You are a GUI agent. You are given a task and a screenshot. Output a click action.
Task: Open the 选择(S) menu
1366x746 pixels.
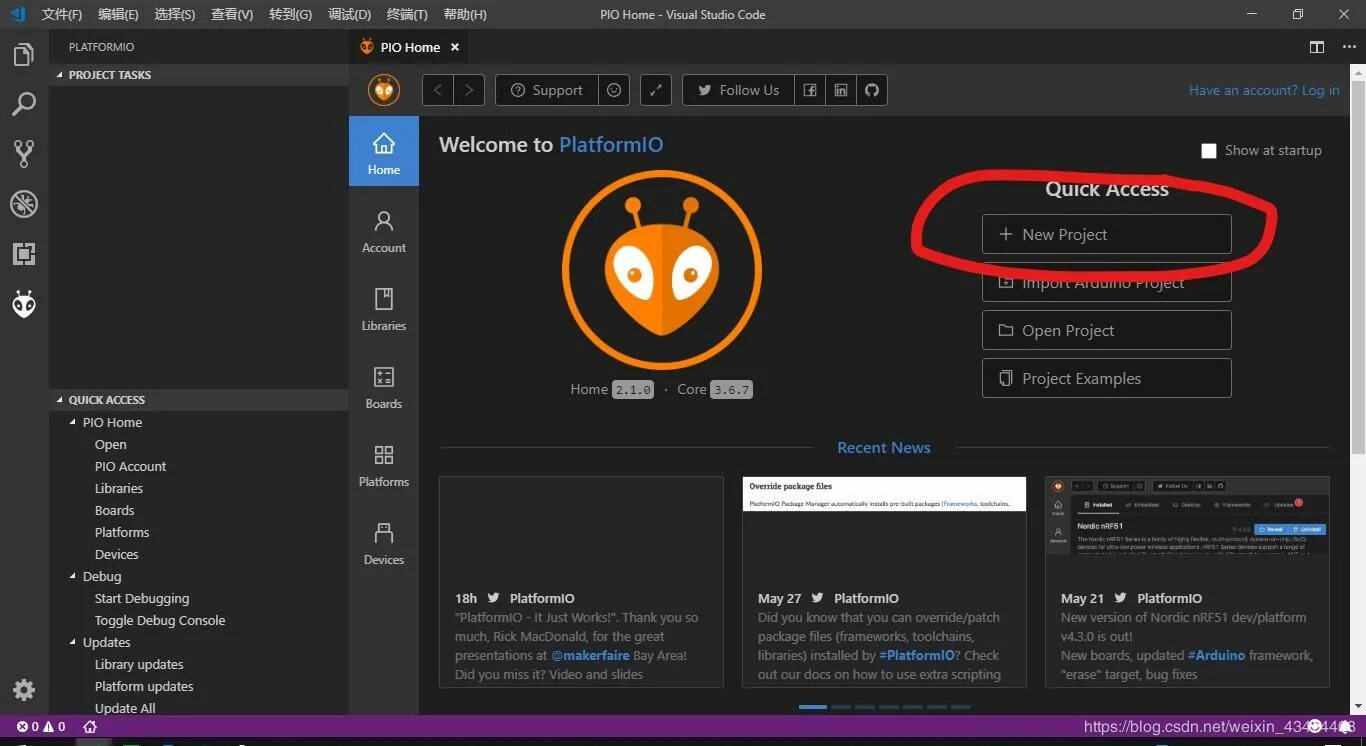tap(175, 14)
